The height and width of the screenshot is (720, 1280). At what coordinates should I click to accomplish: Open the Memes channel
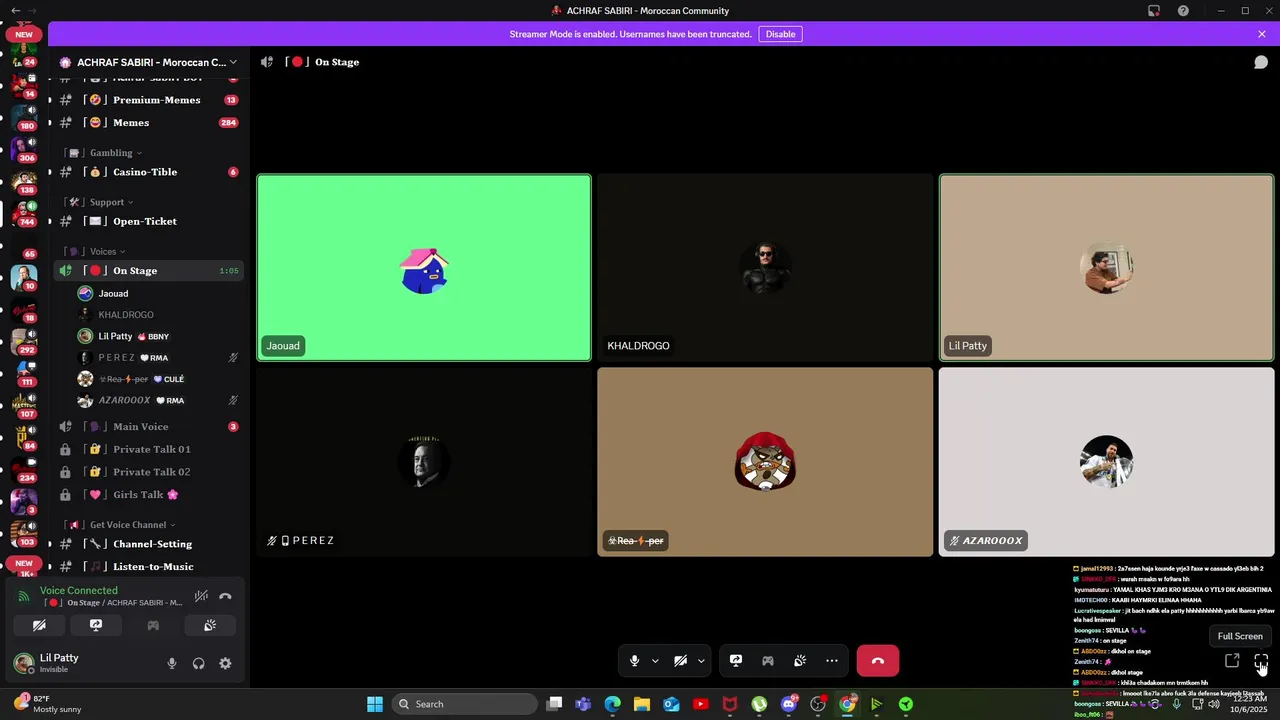148,122
